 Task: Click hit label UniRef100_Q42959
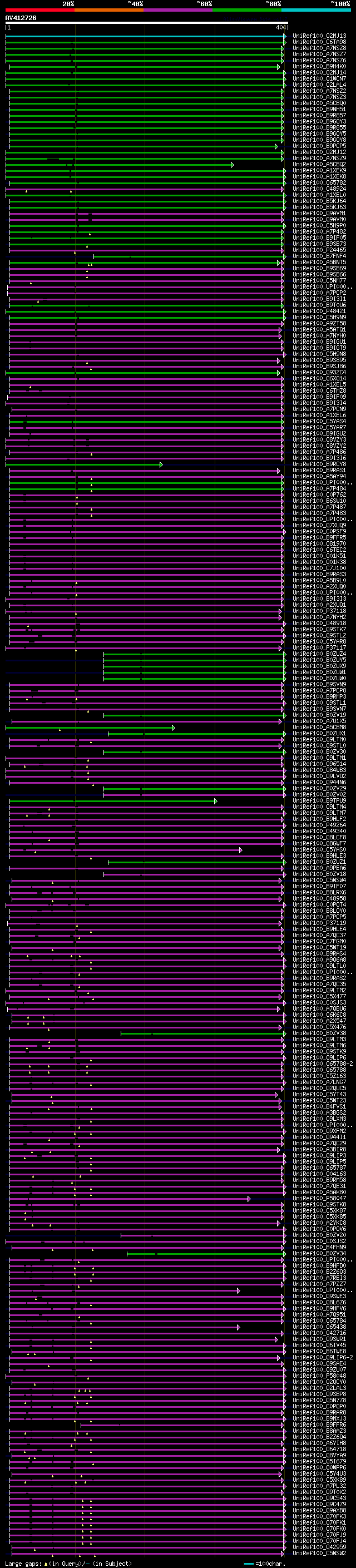pos(319,1547)
